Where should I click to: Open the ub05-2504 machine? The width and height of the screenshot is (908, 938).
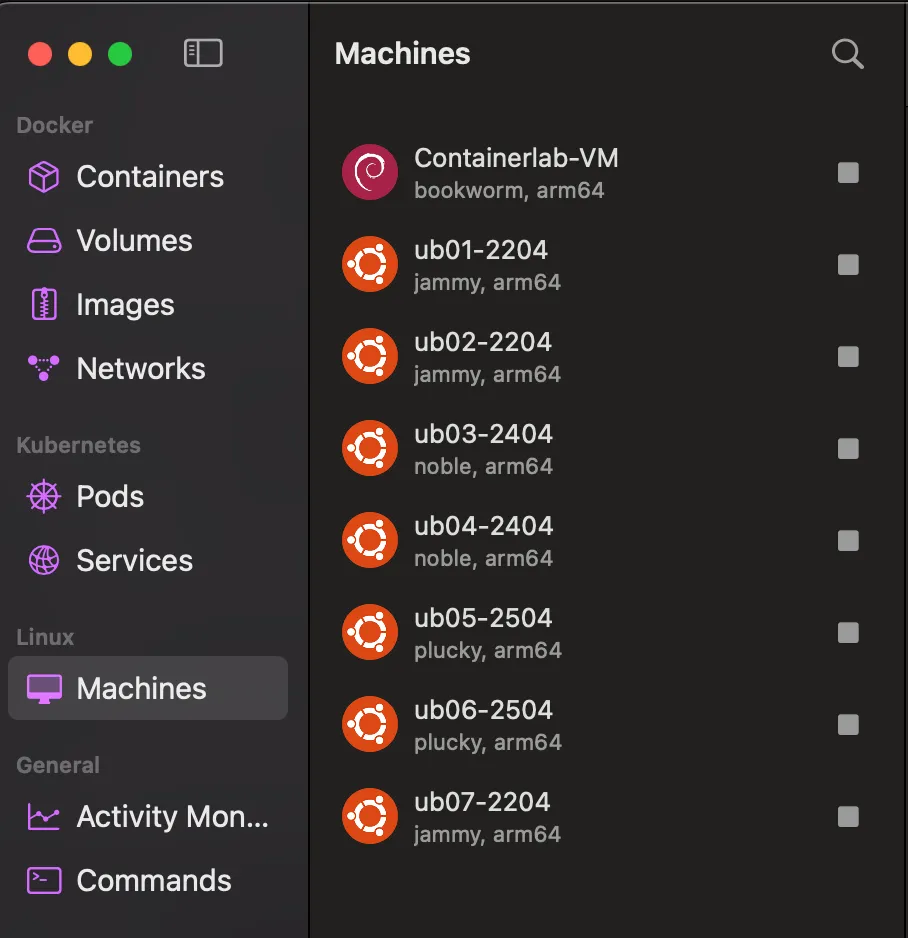click(x=483, y=632)
